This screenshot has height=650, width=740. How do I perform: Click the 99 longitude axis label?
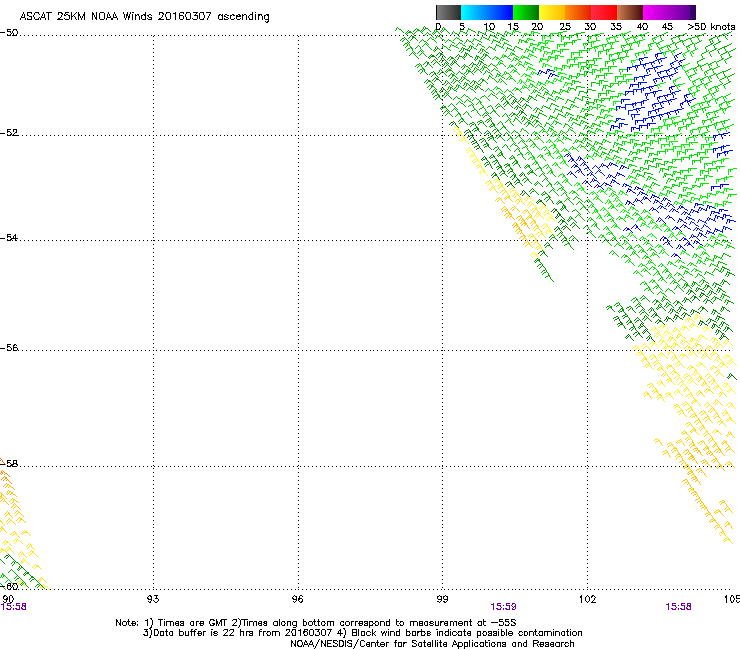[442, 599]
